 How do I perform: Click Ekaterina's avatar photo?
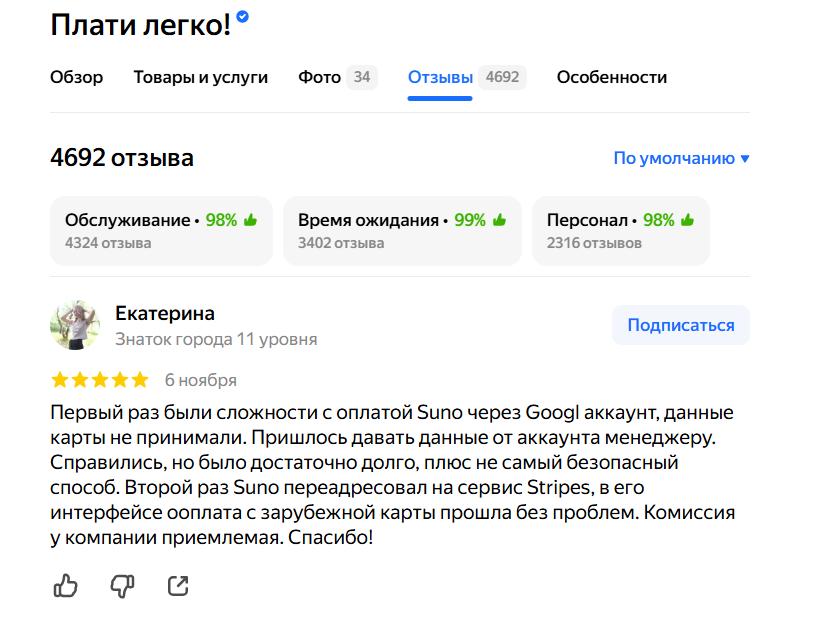point(75,325)
